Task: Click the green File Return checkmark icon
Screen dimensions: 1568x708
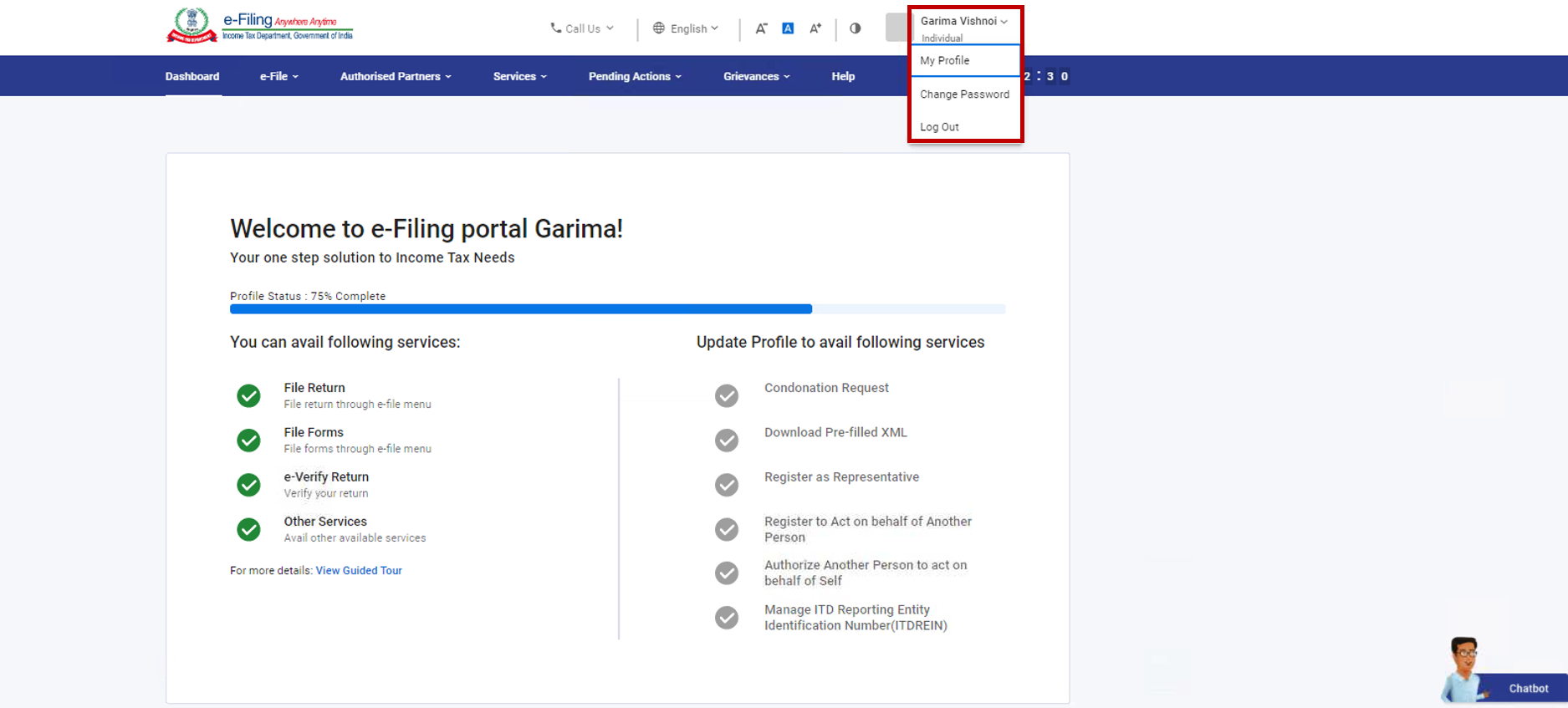Action: [248, 395]
